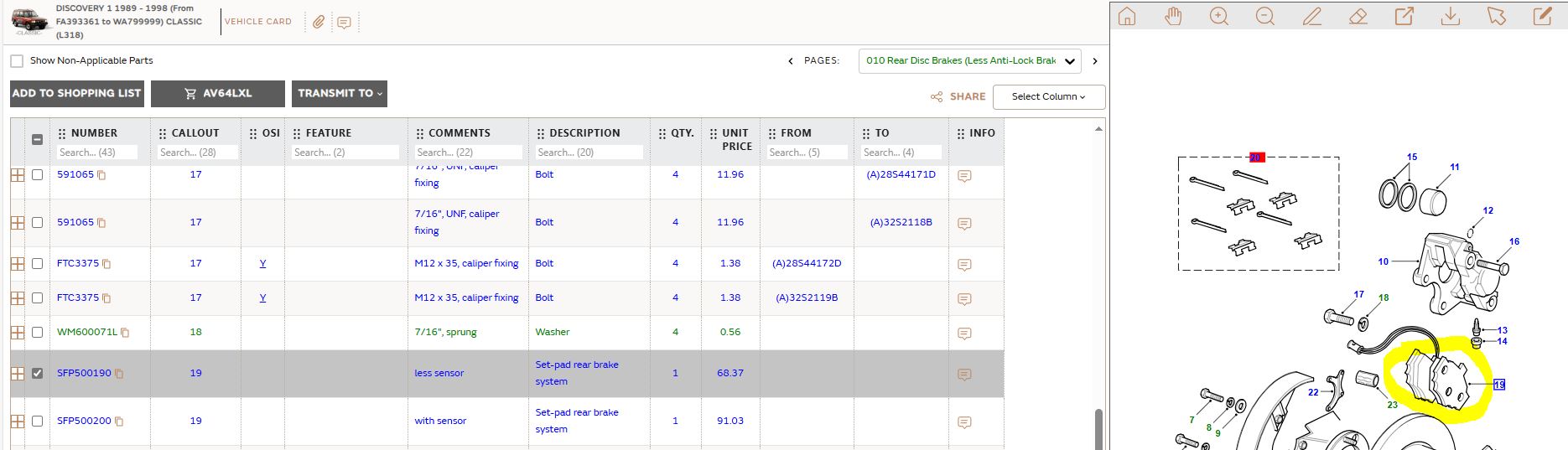Open info comment for M12 x 35 bolt ending (A)32S2119B
The width and height of the screenshot is (1568, 450).
coord(964,299)
